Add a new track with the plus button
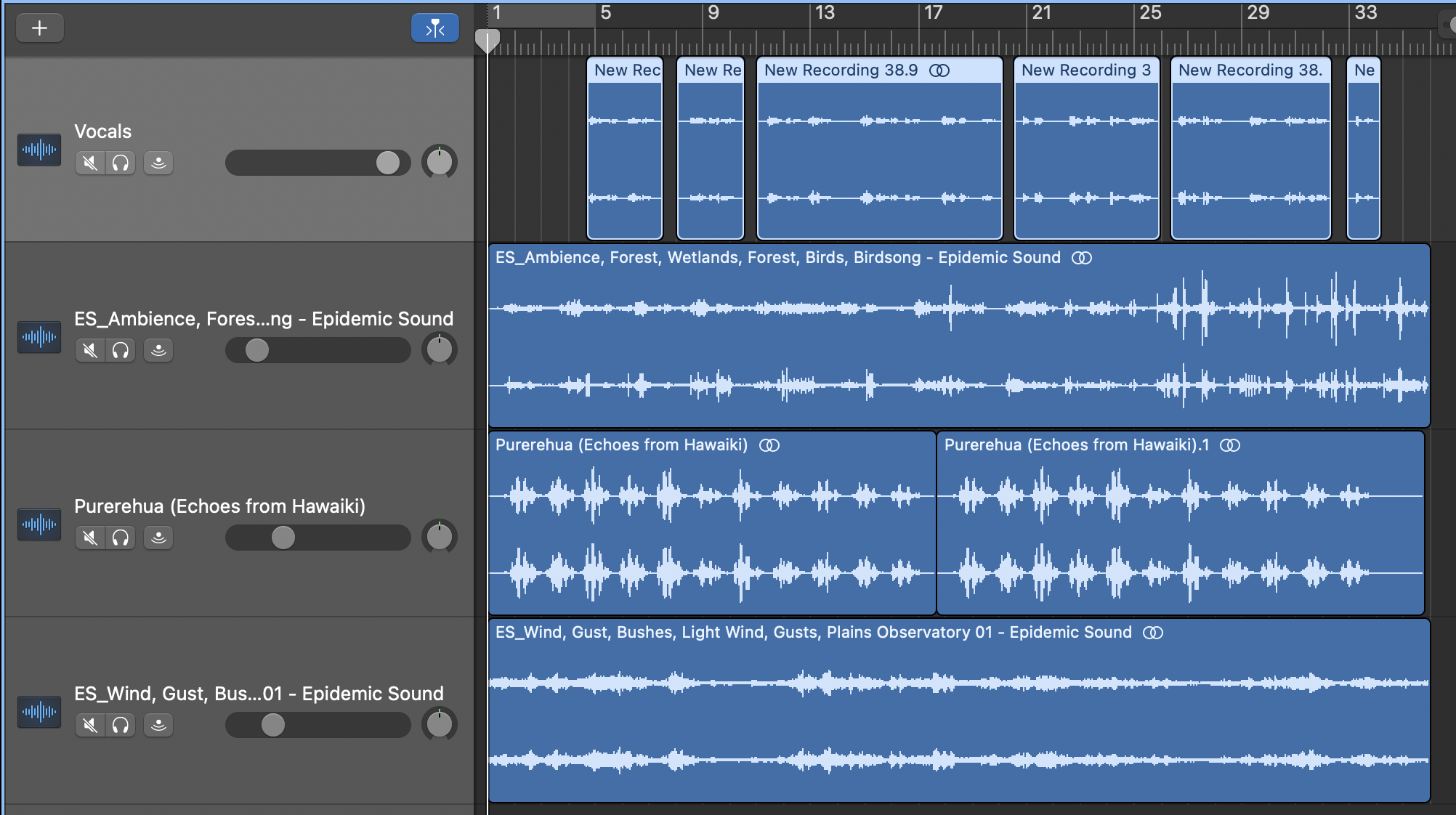This screenshot has width=1456, height=815. pyautogui.click(x=40, y=28)
